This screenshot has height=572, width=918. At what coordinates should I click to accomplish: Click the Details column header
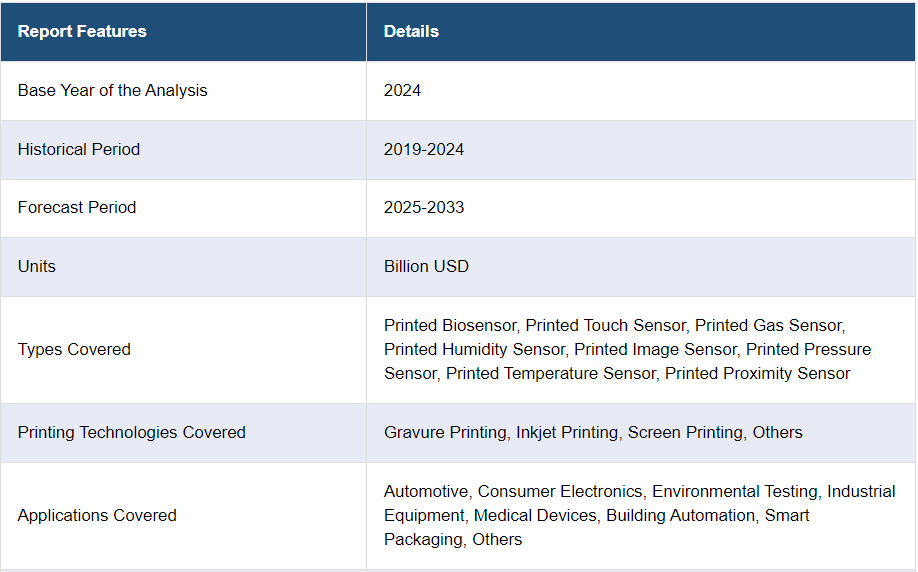411,31
